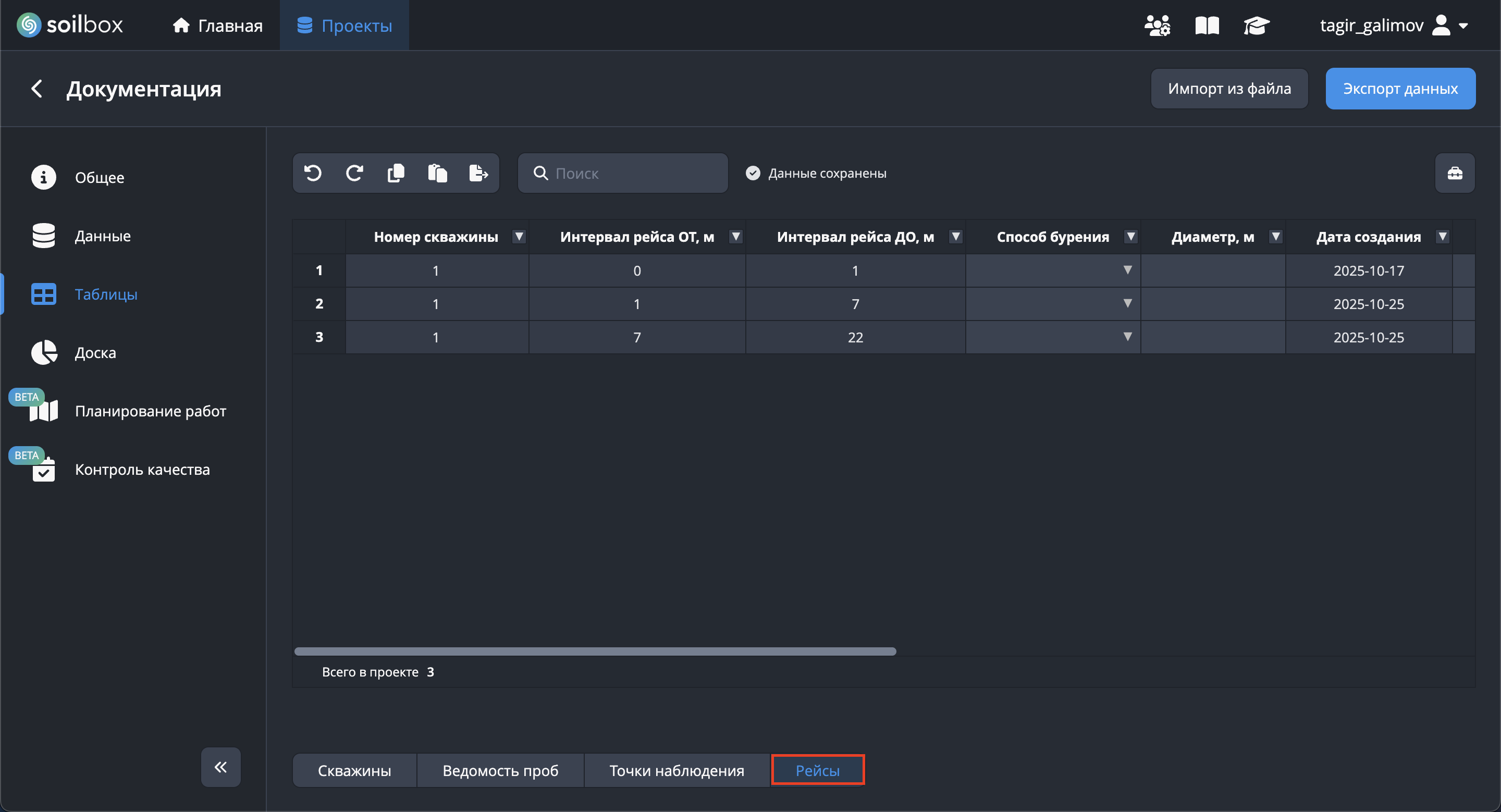Open the toolbox icon at right
The image size is (1501, 812).
(x=1455, y=173)
